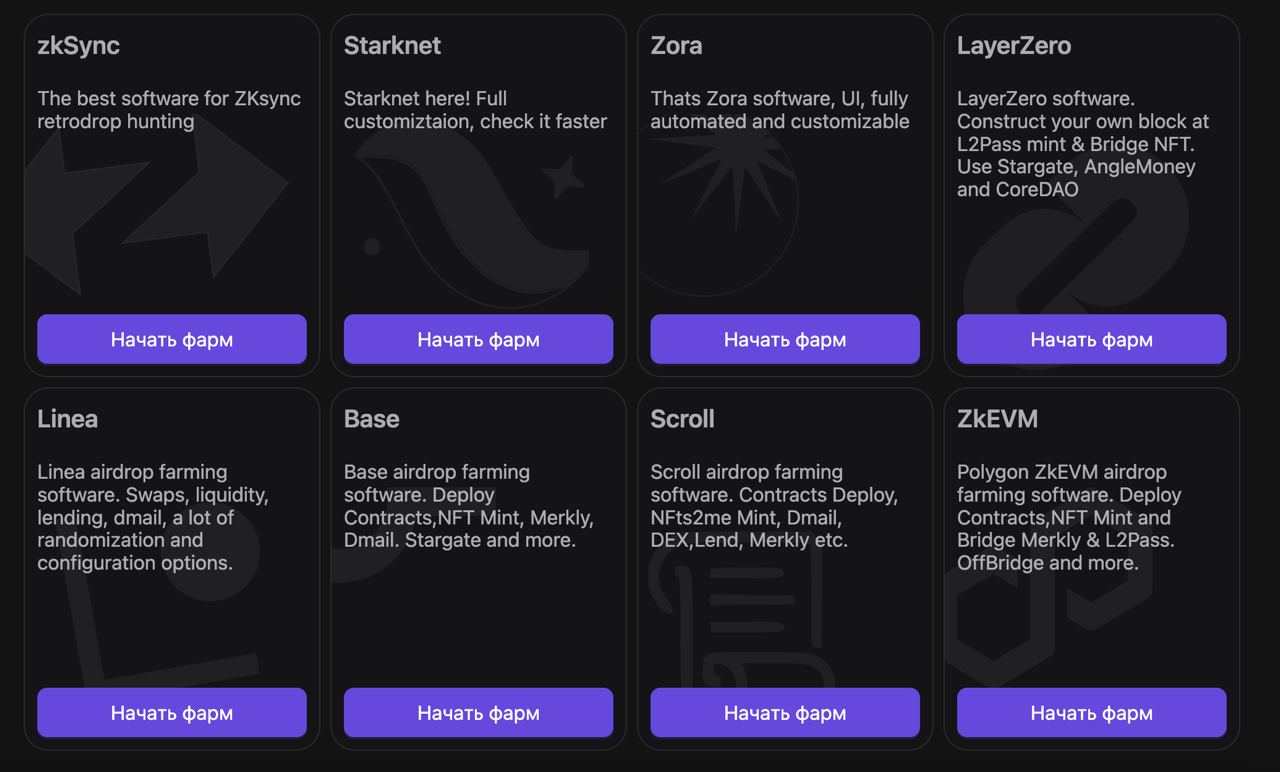Click Начать фарм under ZkEVM
Screen dimensions: 1280x772
pyautogui.click(x=1091, y=712)
